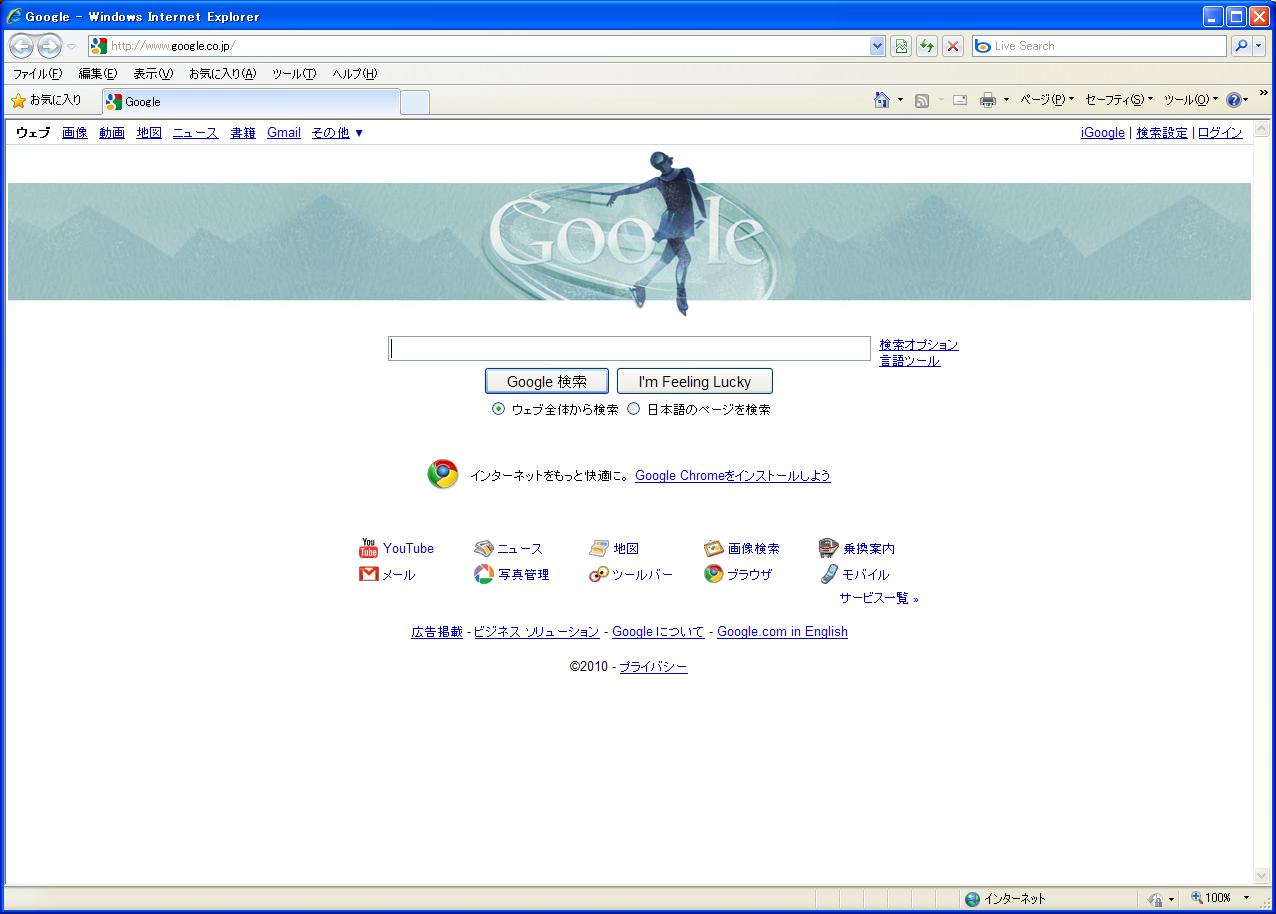Click the 動画 link in Google top bar

[112, 133]
